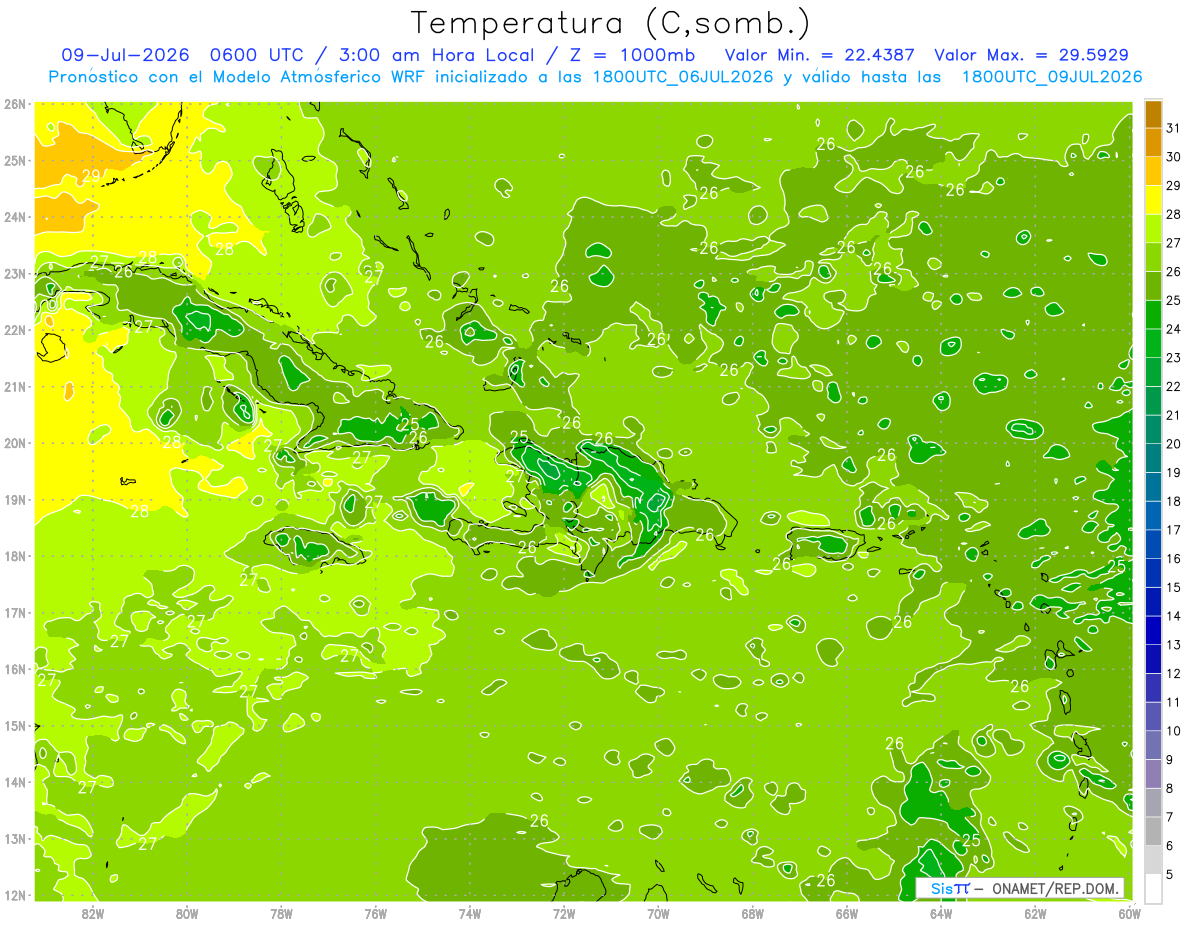Viewport: 1200px width, 927px height.
Task: Click the 16 value on the color scale
Action: coord(1174,559)
